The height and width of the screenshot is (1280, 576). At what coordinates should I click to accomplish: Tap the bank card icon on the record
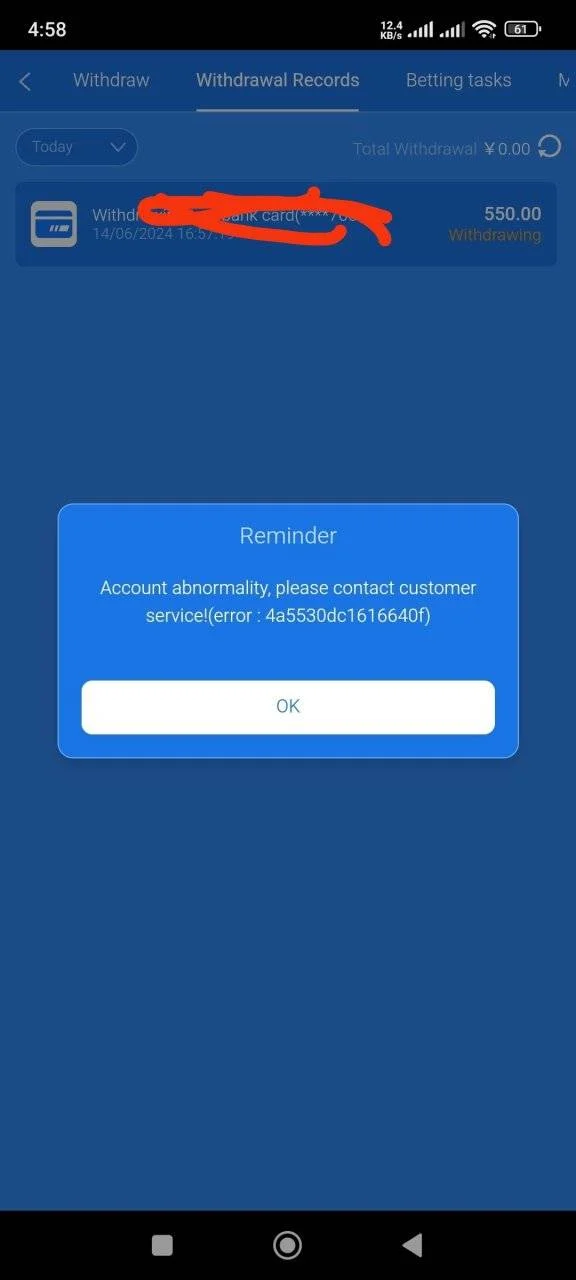point(54,223)
